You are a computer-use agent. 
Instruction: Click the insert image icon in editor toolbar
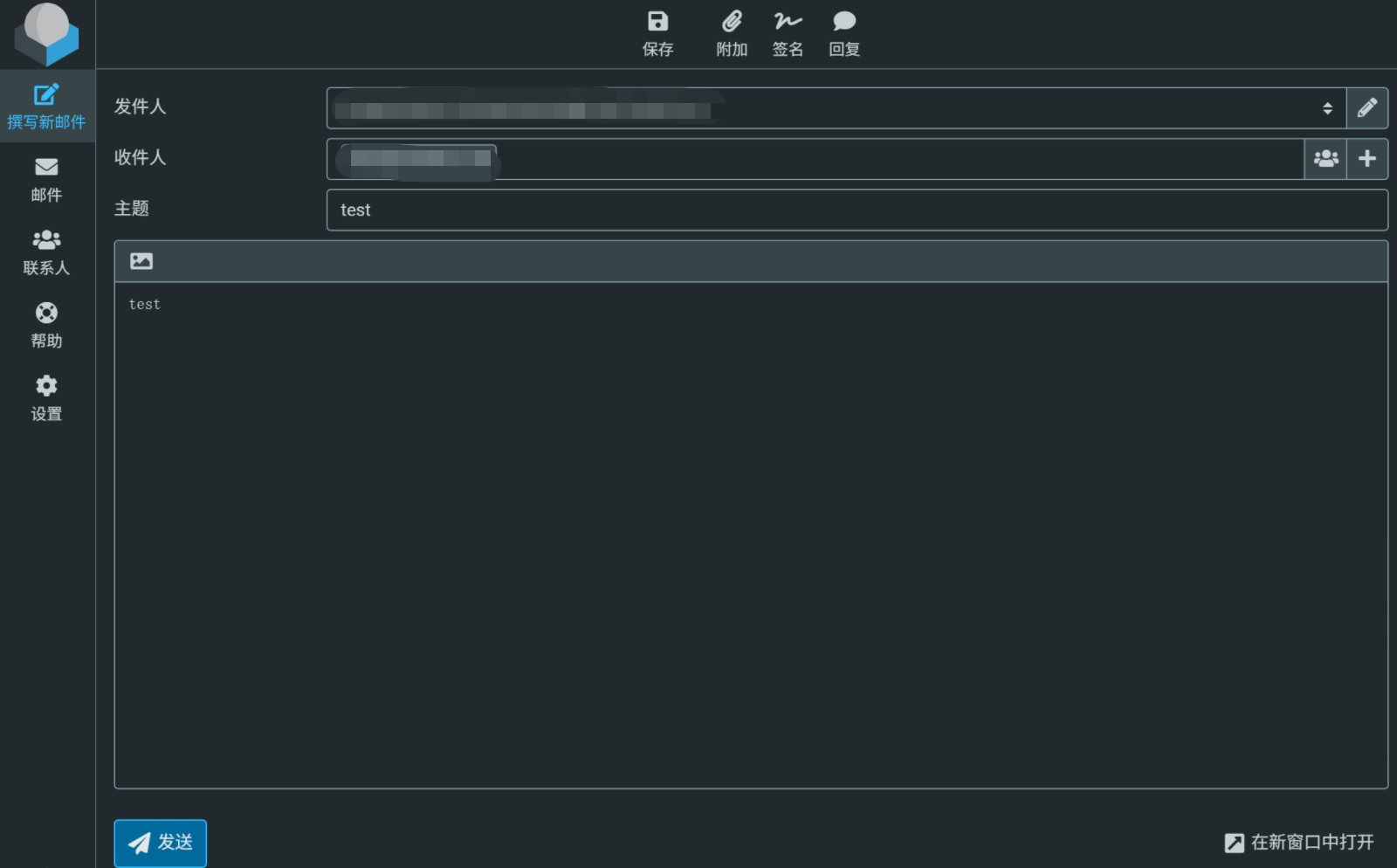point(141,261)
